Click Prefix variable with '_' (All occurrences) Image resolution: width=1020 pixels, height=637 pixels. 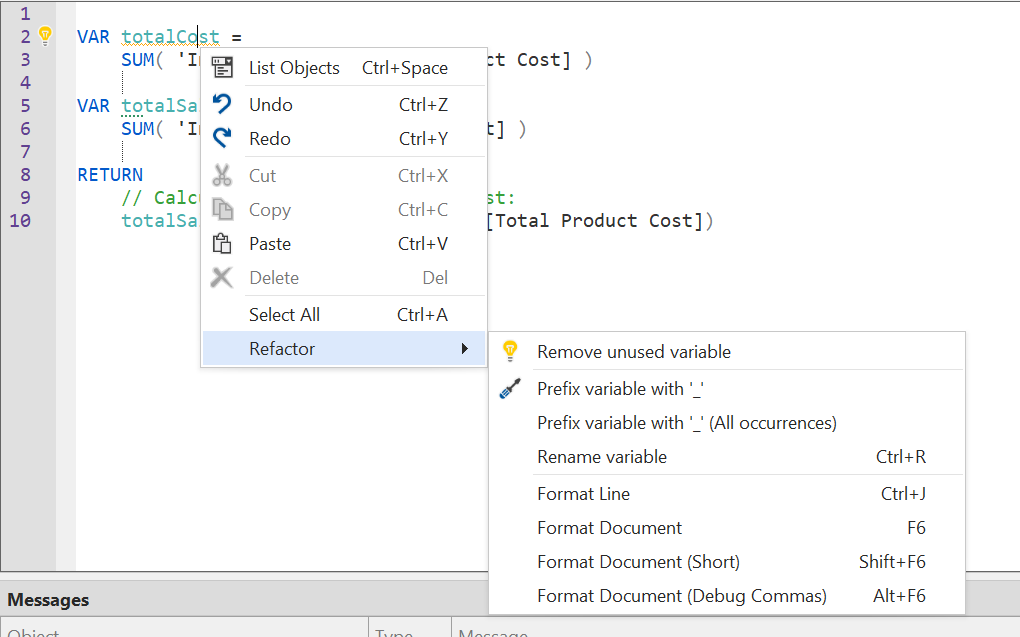tap(687, 422)
